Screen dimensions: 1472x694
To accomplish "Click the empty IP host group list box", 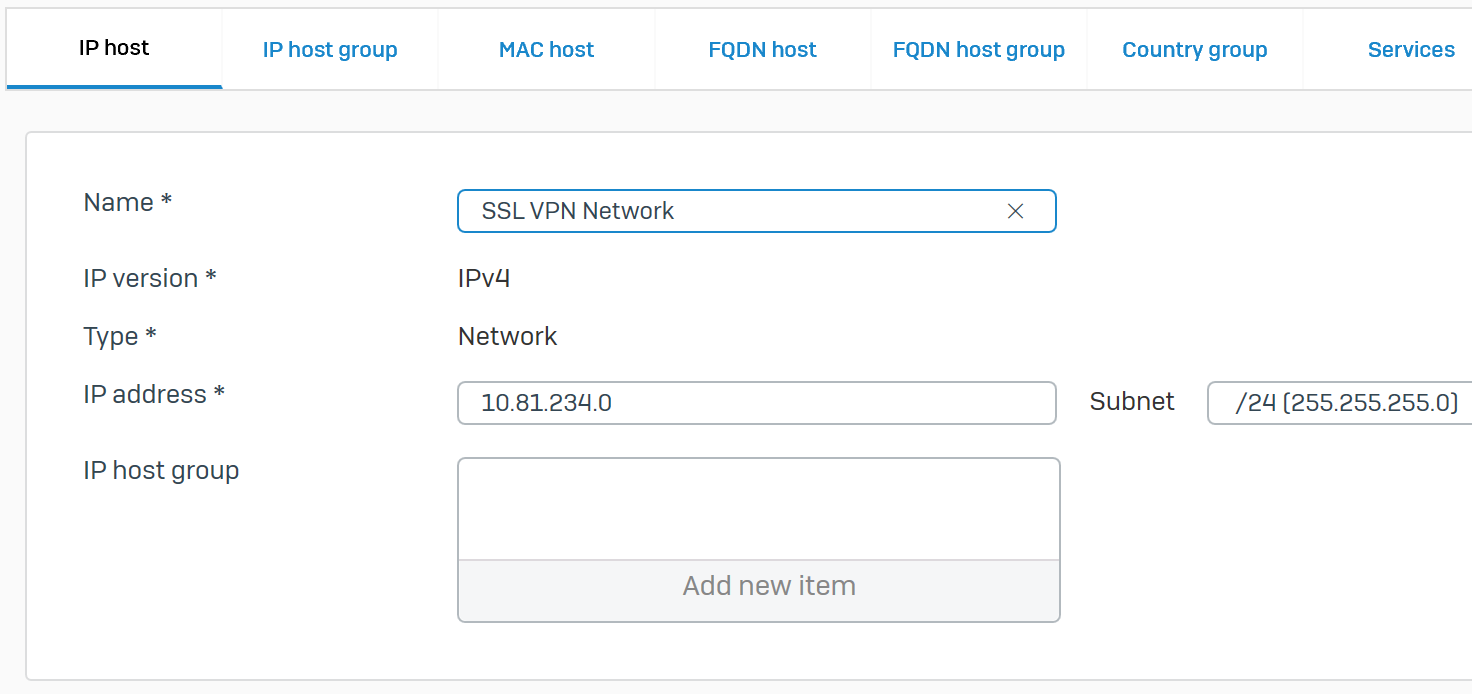I will (x=758, y=509).
